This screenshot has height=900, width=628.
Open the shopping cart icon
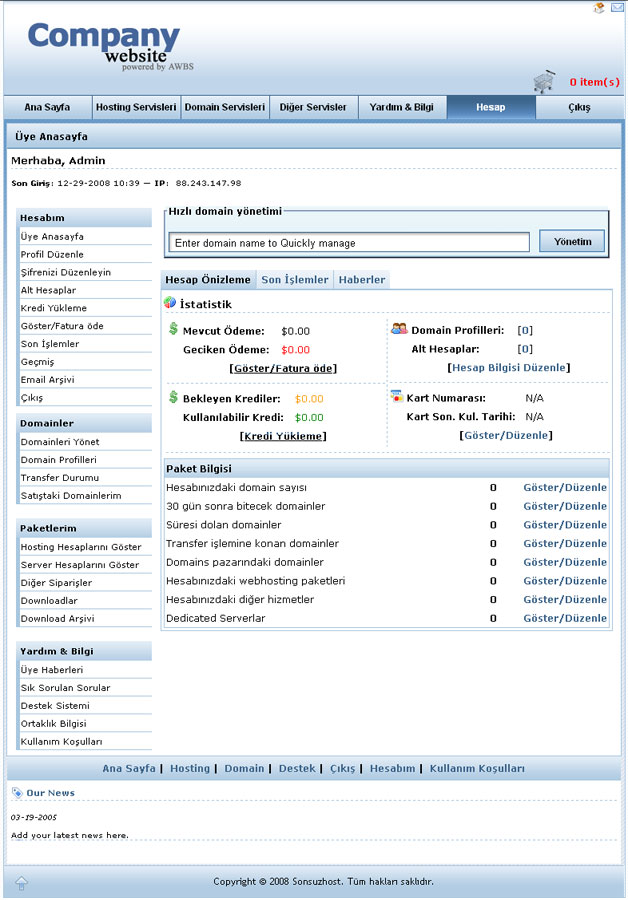(544, 82)
